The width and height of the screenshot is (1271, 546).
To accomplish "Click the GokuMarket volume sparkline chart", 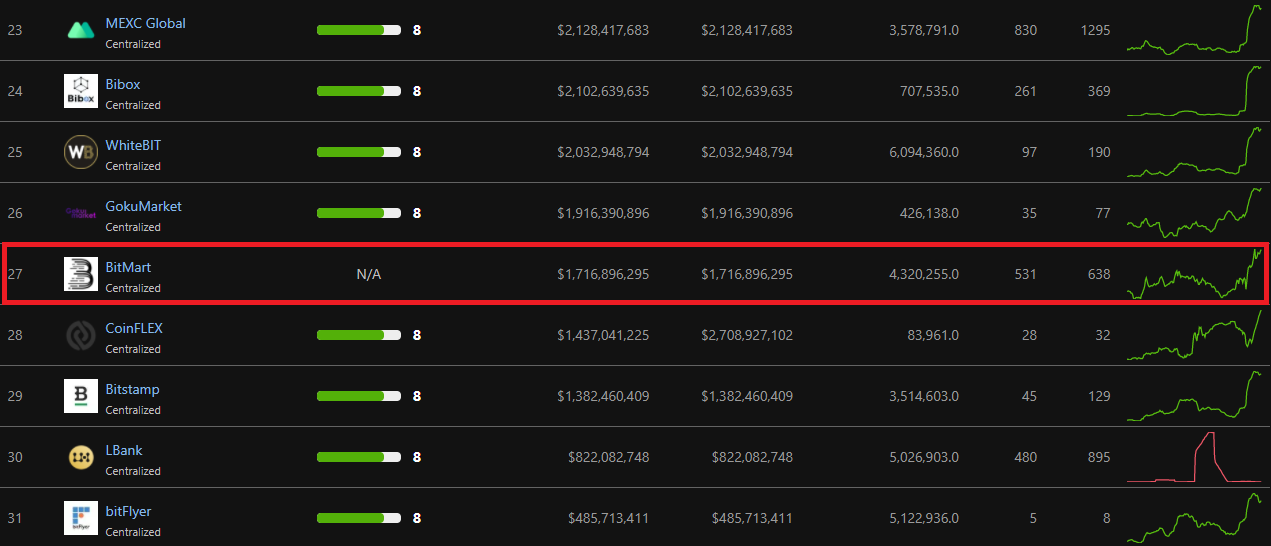I will pyautogui.click(x=1194, y=212).
